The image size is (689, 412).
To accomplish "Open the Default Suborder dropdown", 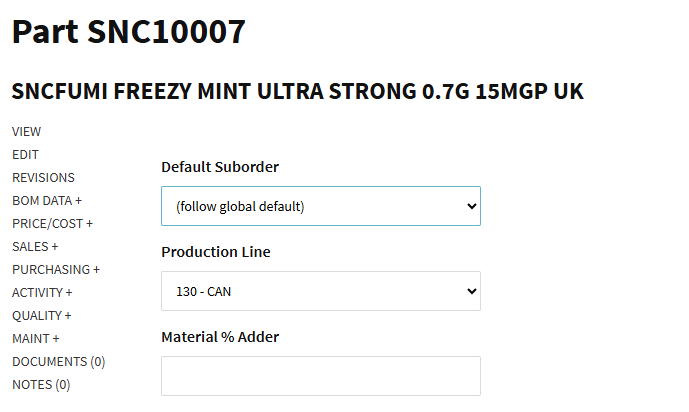I will pos(320,206).
